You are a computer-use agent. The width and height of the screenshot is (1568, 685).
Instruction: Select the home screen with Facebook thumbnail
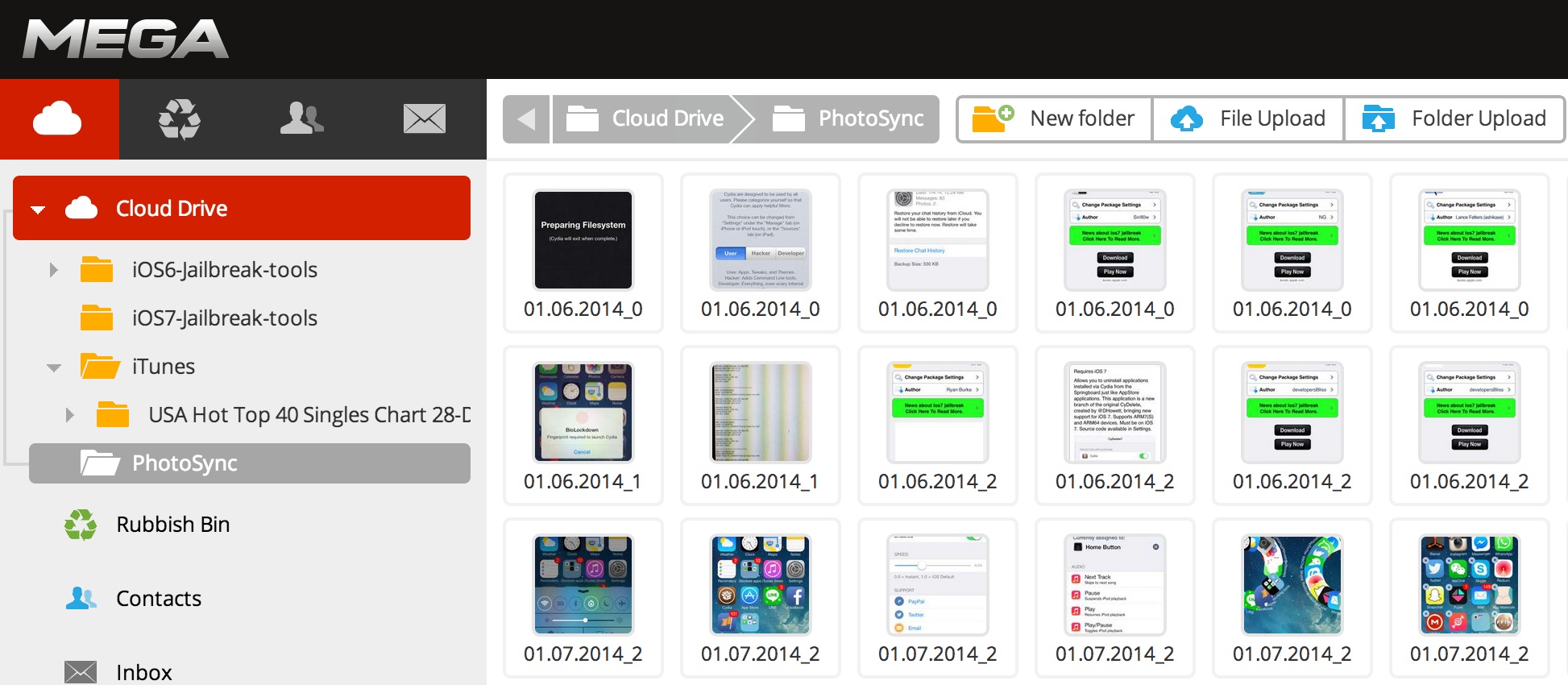point(761,585)
